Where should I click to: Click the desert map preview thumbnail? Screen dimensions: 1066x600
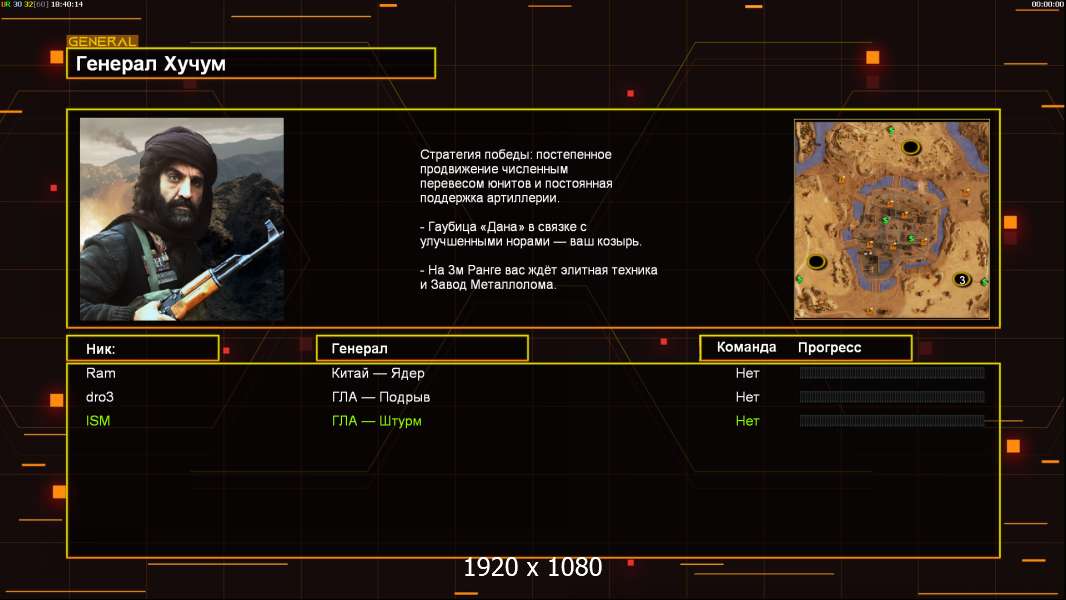(x=892, y=219)
